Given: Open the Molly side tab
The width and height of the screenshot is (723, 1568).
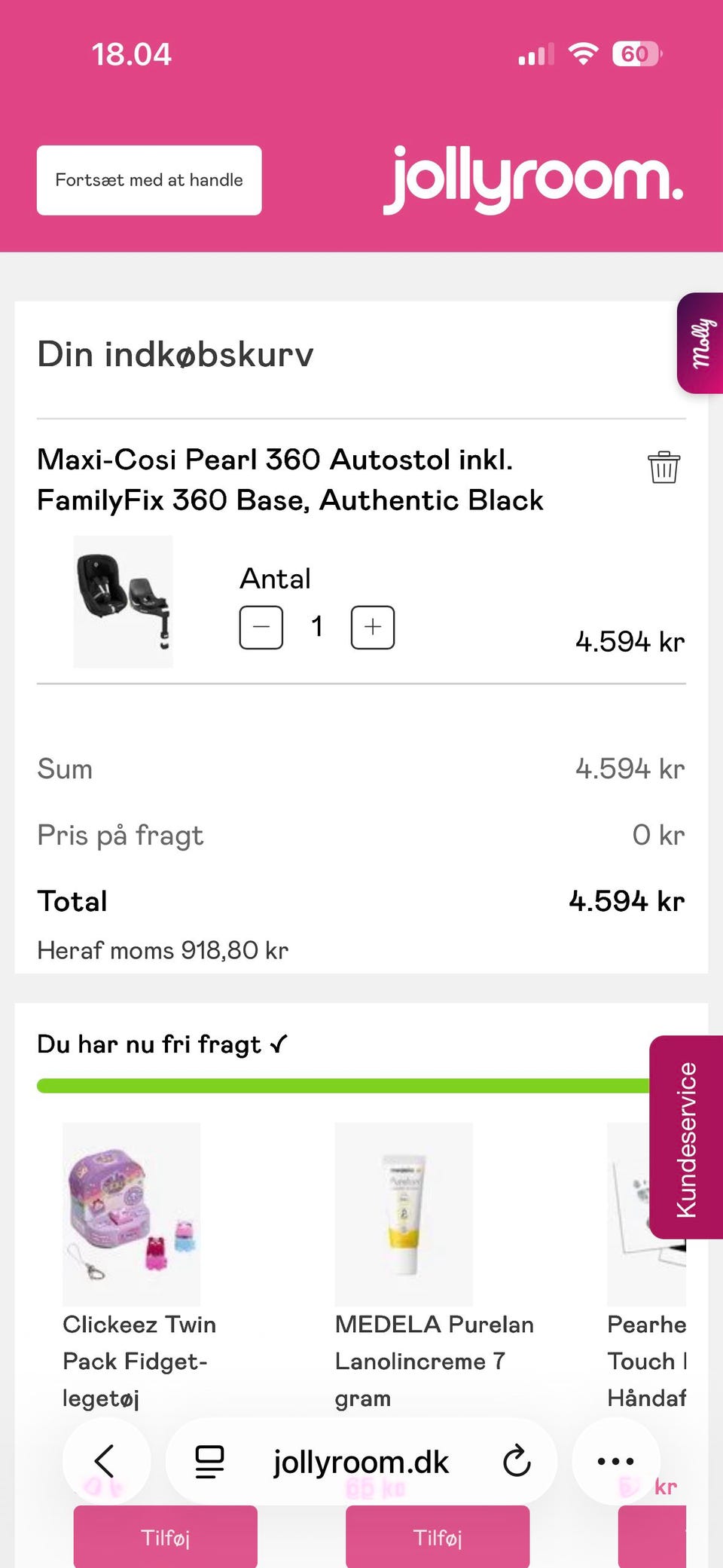Looking at the screenshot, I should [700, 343].
